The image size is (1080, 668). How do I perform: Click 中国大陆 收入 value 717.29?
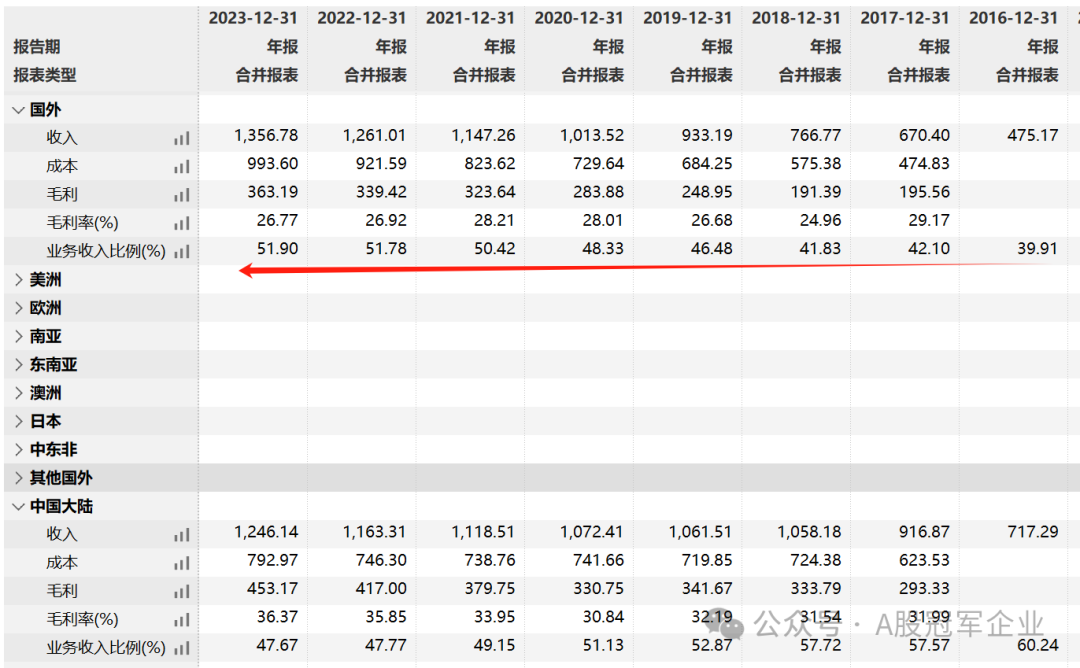(1032, 532)
